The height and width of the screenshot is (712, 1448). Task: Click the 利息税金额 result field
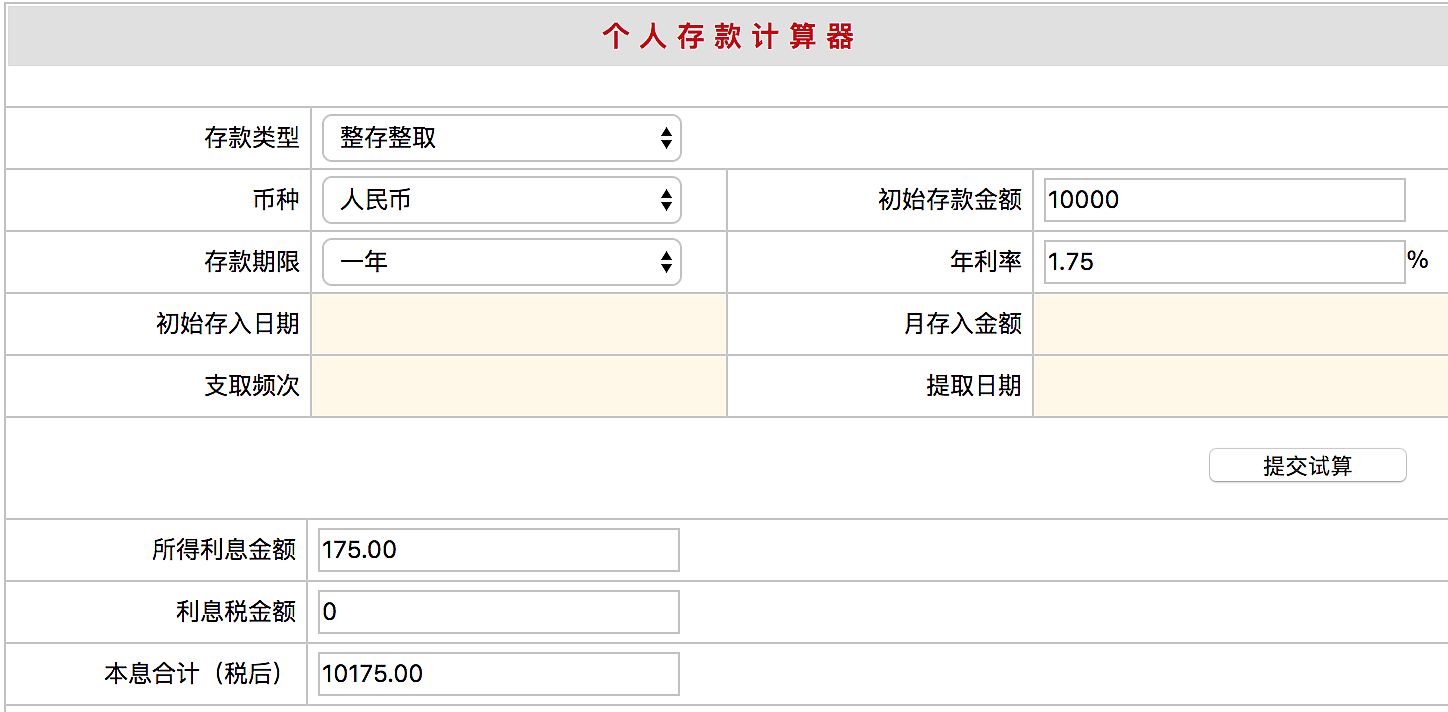point(498,612)
